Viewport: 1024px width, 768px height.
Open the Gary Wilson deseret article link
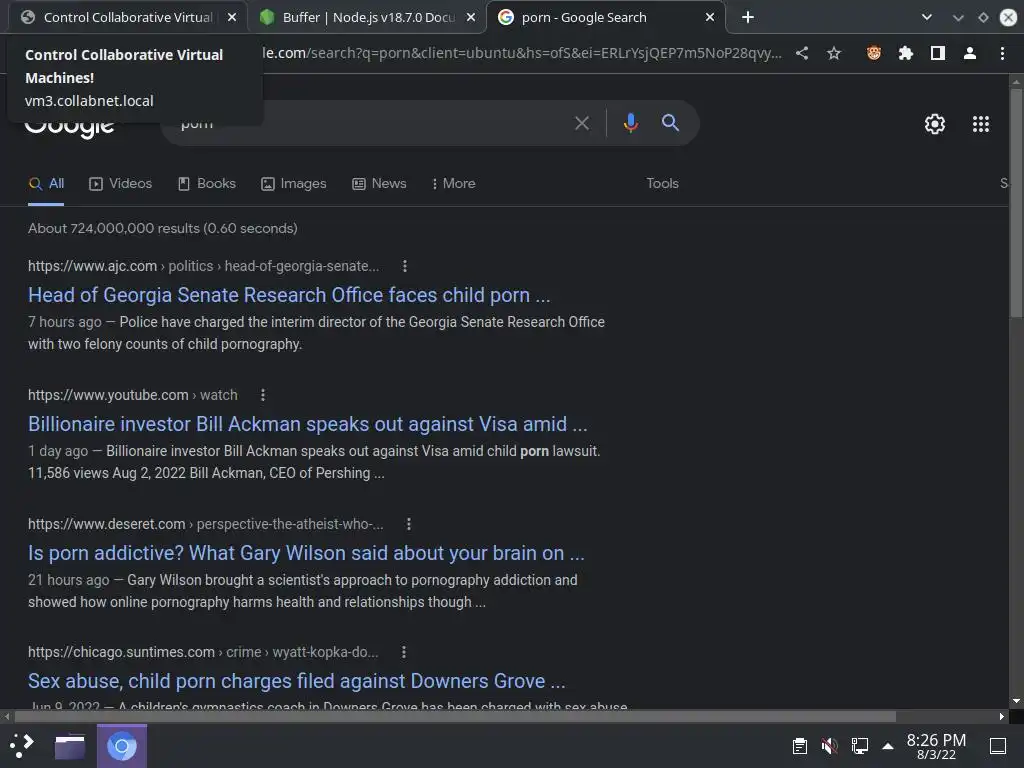click(x=306, y=554)
